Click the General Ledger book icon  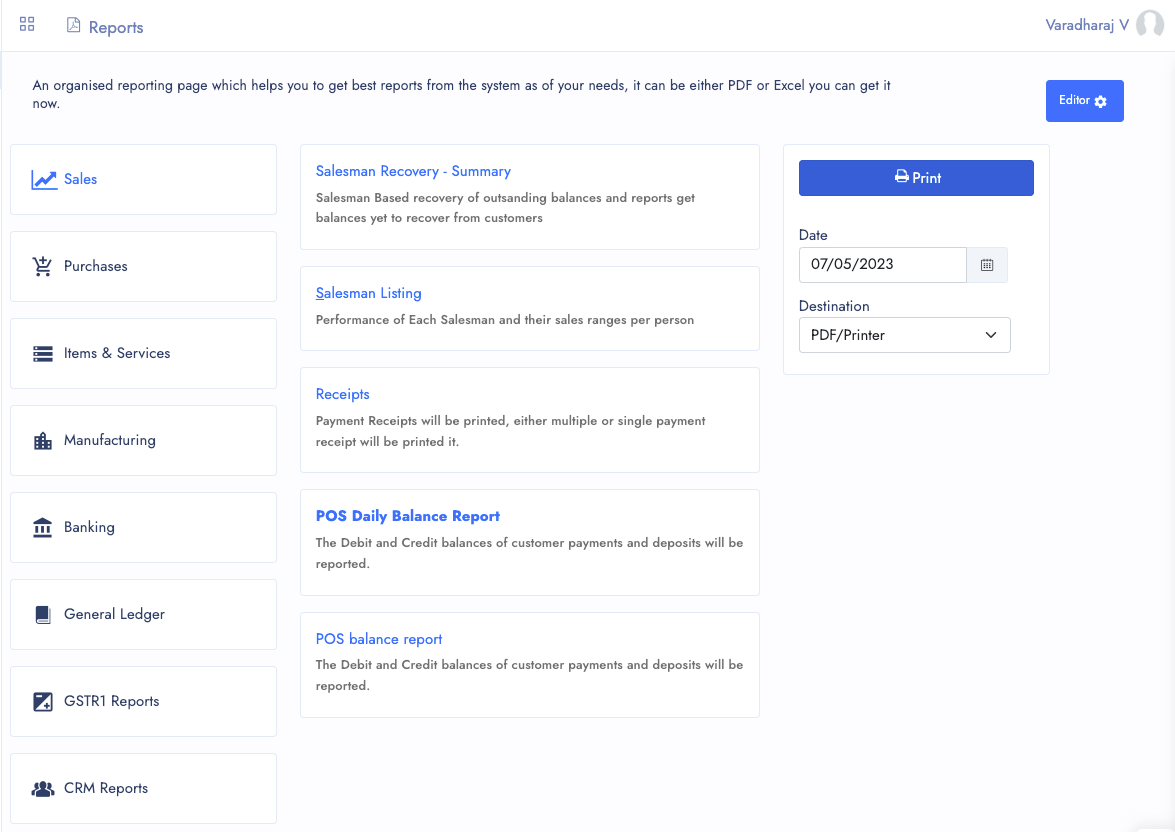pos(43,615)
